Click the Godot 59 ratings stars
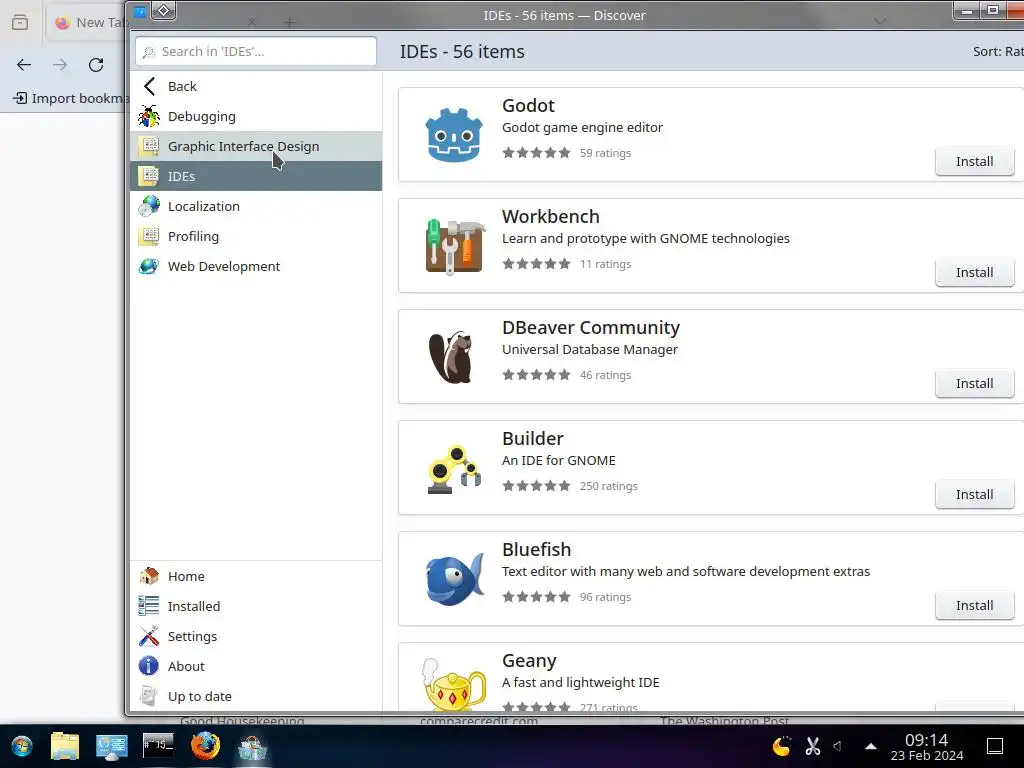The height and width of the screenshot is (768, 1024). point(536,153)
